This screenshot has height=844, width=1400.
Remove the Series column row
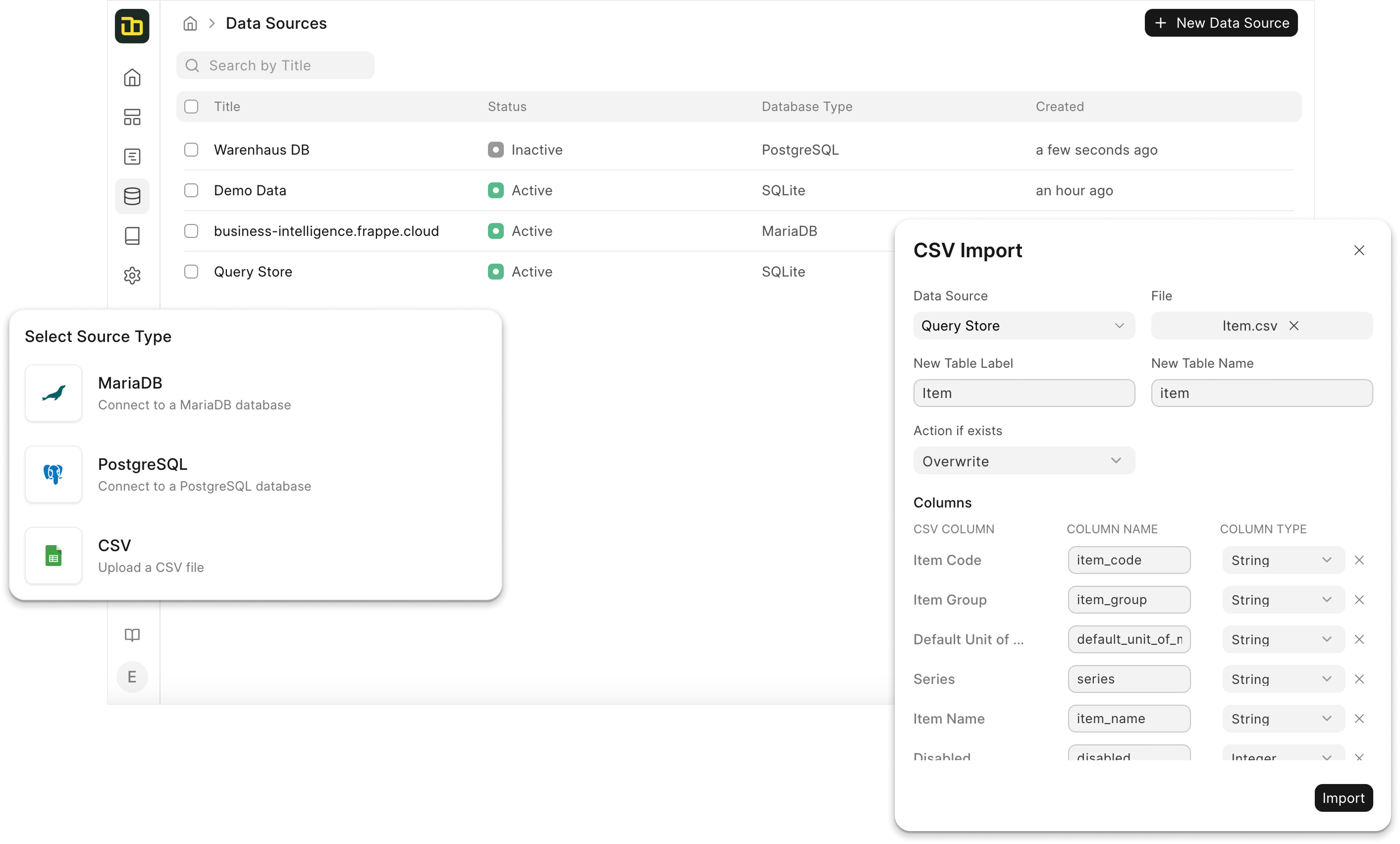click(1359, 678)
